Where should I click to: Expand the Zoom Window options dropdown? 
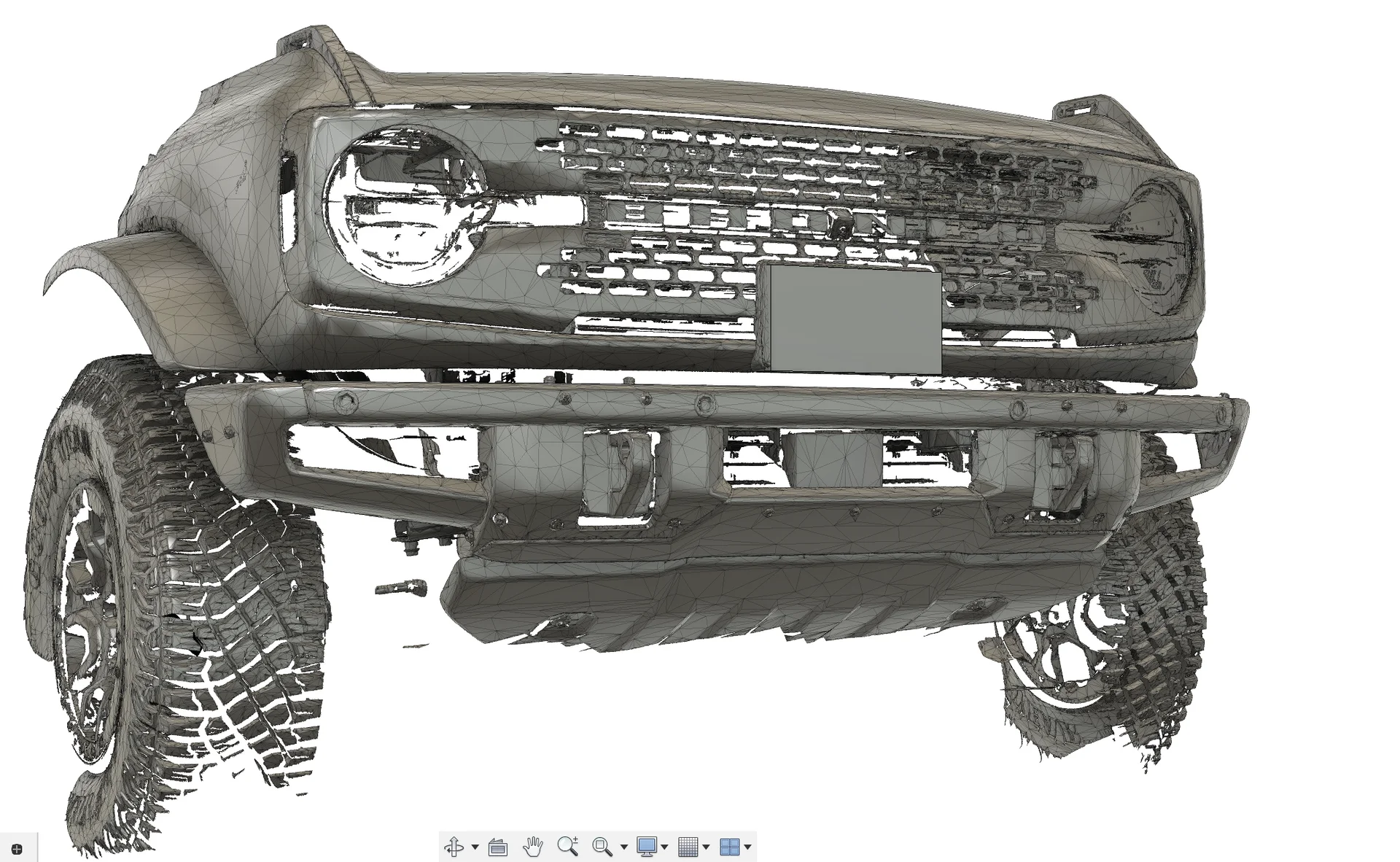(x=623, y=847)
